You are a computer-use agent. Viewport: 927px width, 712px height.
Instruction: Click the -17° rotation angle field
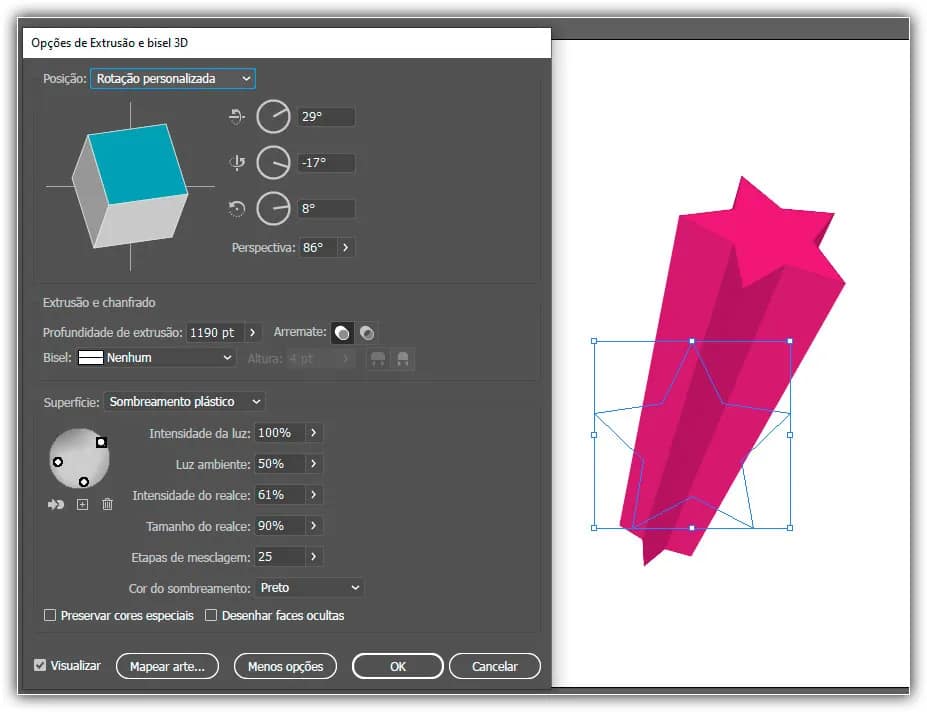[326, 163]
